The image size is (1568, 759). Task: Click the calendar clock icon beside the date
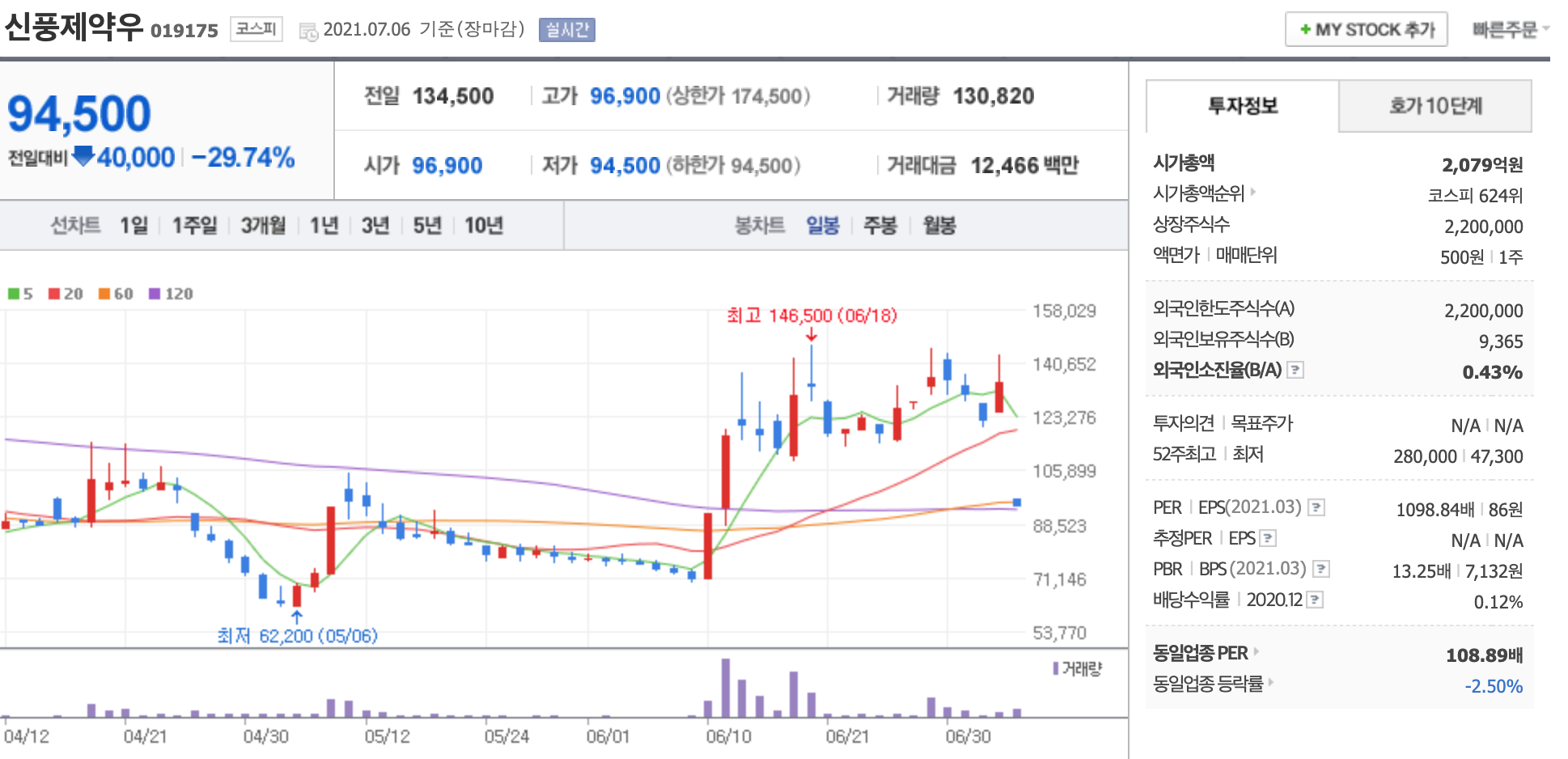pos(308,32)
